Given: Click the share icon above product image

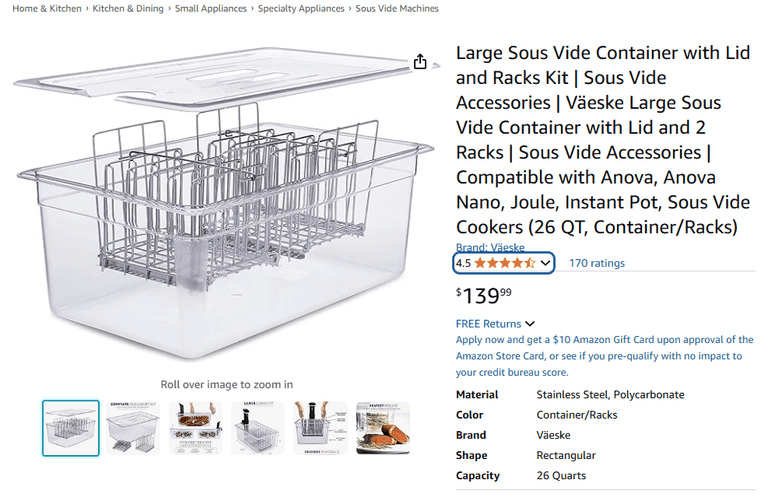Looking at the screenshot, I should (x=420, y=62).
